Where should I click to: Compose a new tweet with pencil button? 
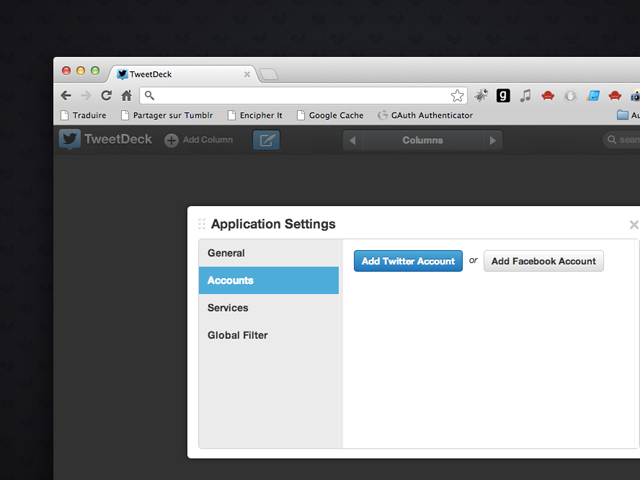coord(266,140)
